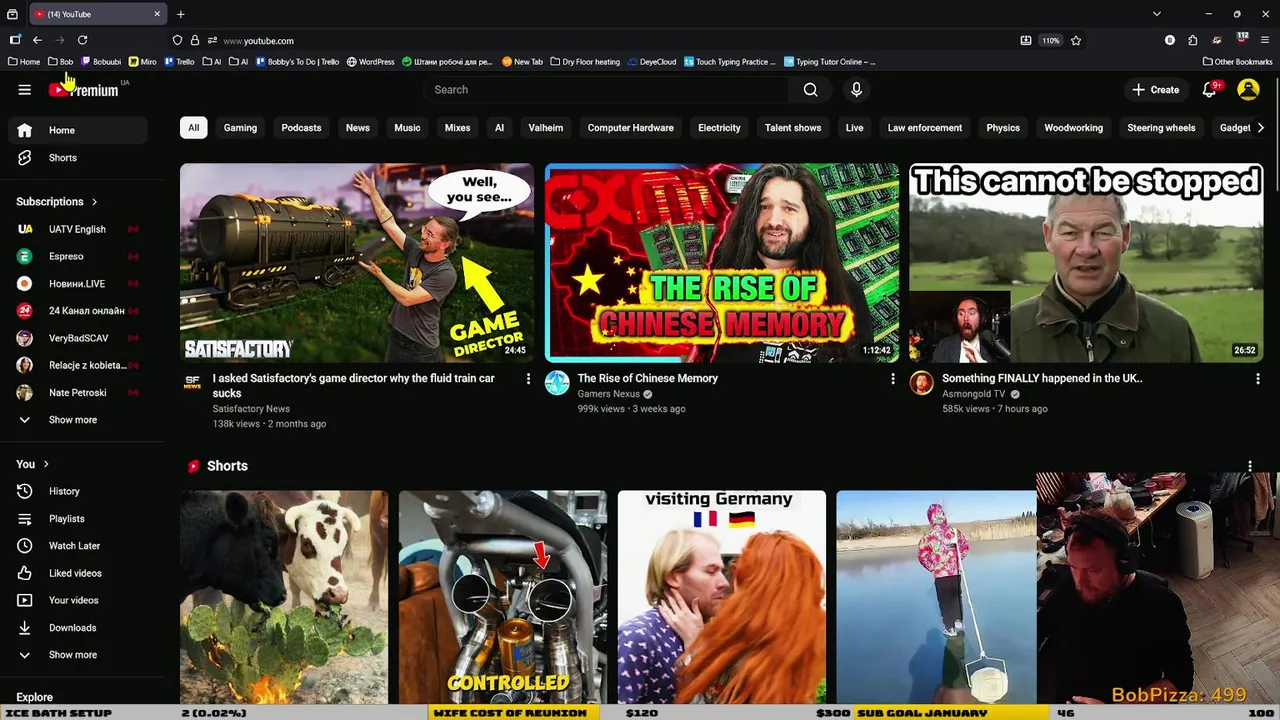The height and width of the screenshot is (720, 1280).
Task: Open Liked videos list
Action: click(75, 573)
